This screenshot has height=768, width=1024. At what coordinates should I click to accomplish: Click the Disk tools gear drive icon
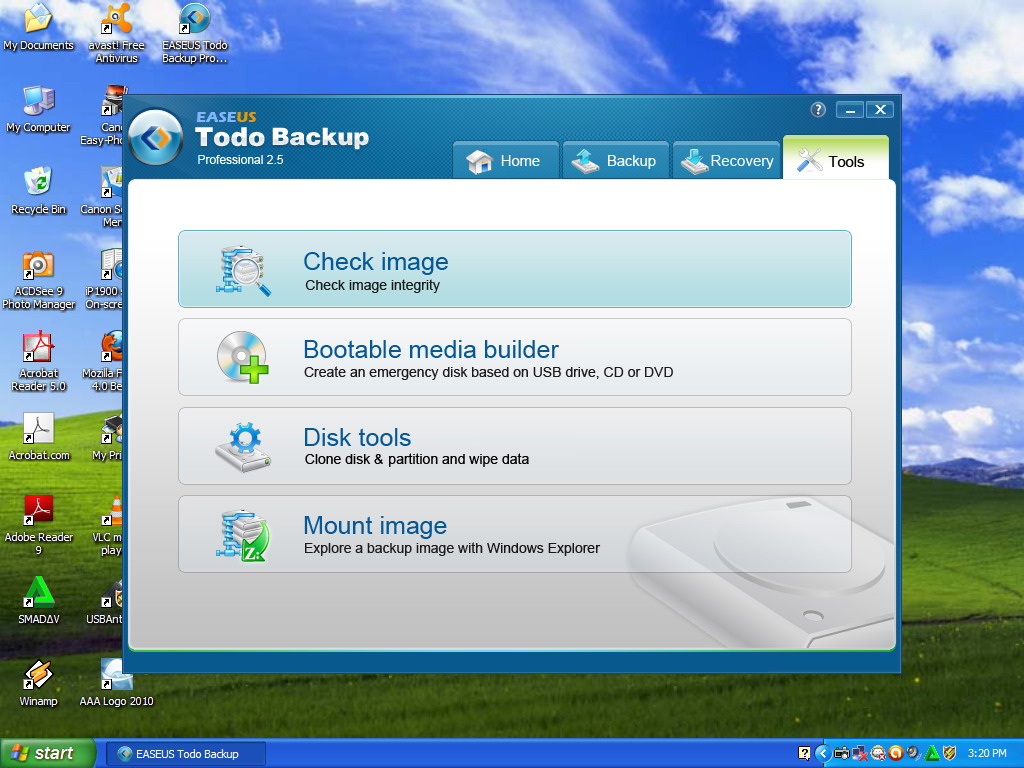(x=243, y=447)
